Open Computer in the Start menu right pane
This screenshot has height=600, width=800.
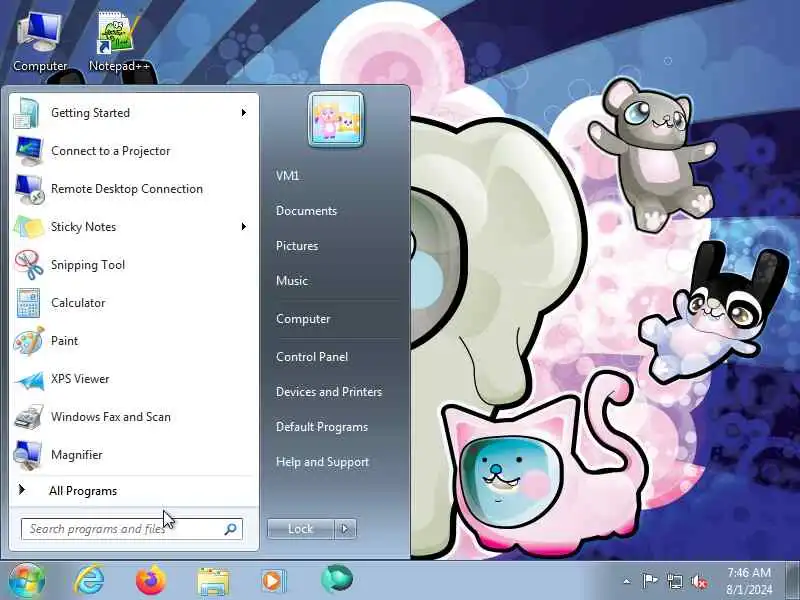tap(303, 319)
